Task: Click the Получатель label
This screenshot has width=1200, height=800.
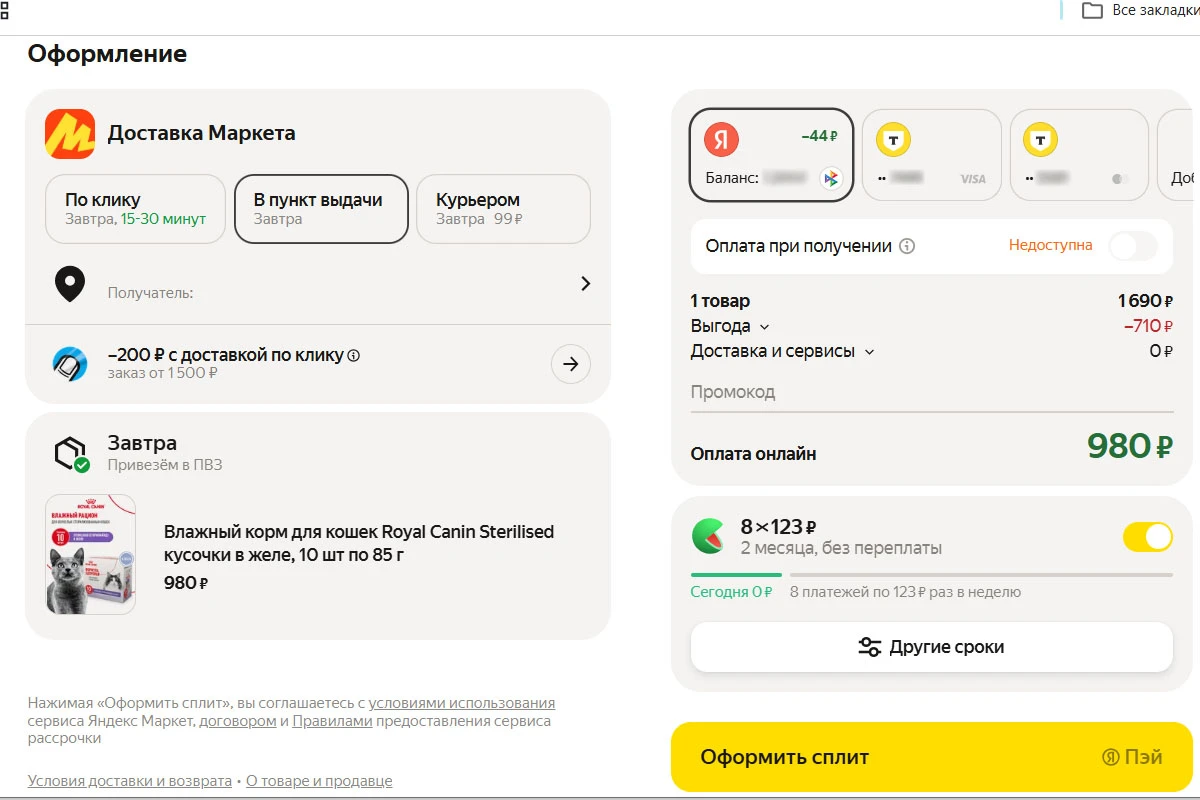Action: pos(150,293)
